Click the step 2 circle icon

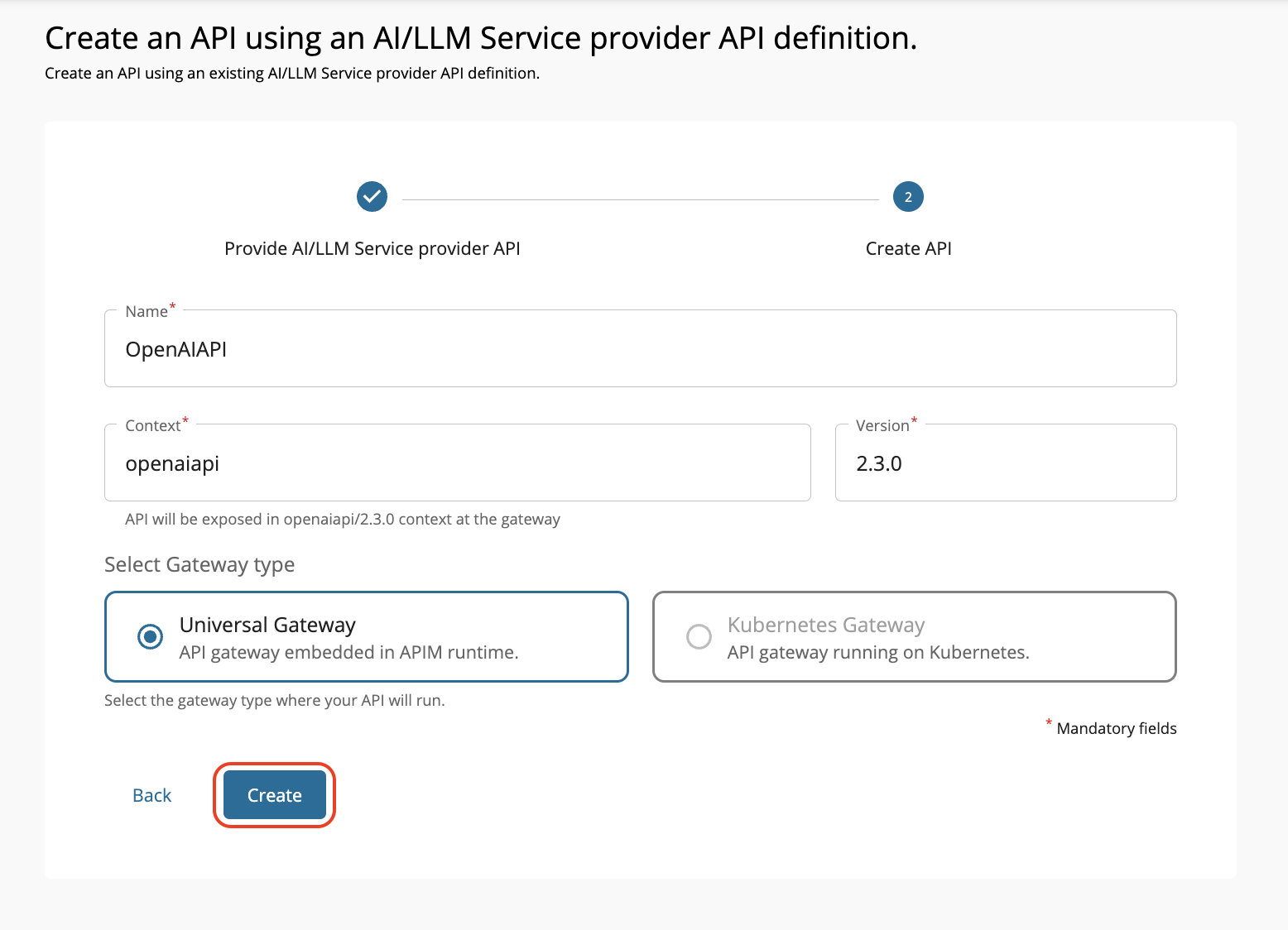click(x=908, y=197)
